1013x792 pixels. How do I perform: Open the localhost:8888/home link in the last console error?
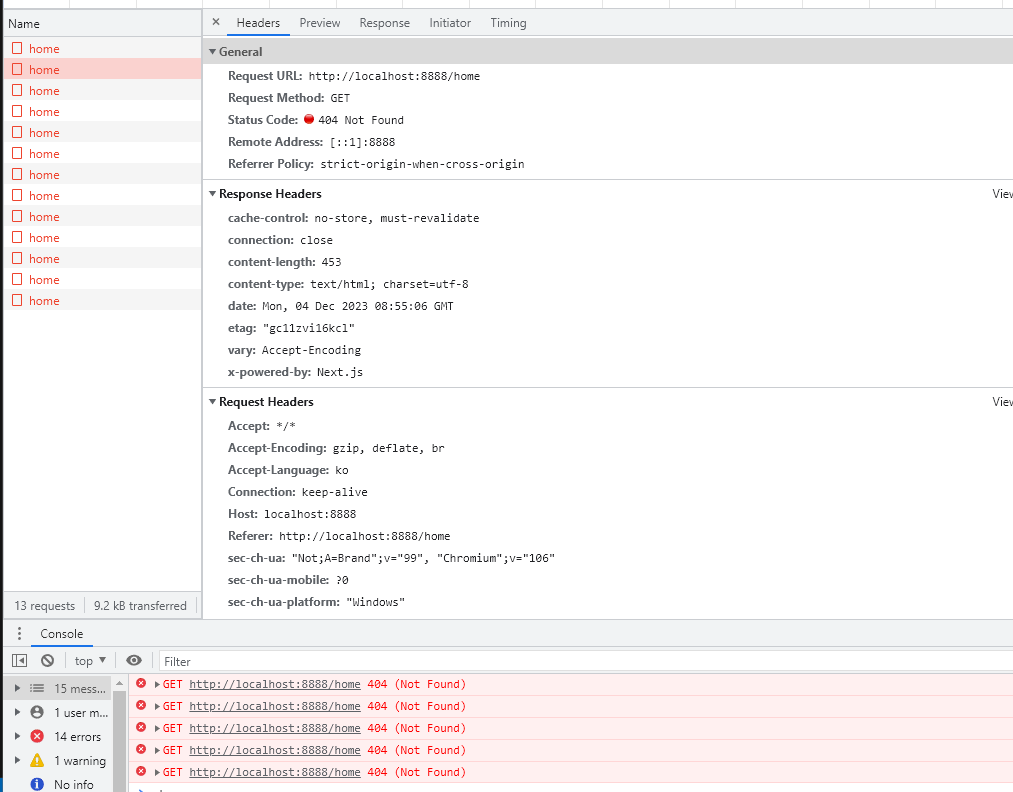[x=275, y=772]
